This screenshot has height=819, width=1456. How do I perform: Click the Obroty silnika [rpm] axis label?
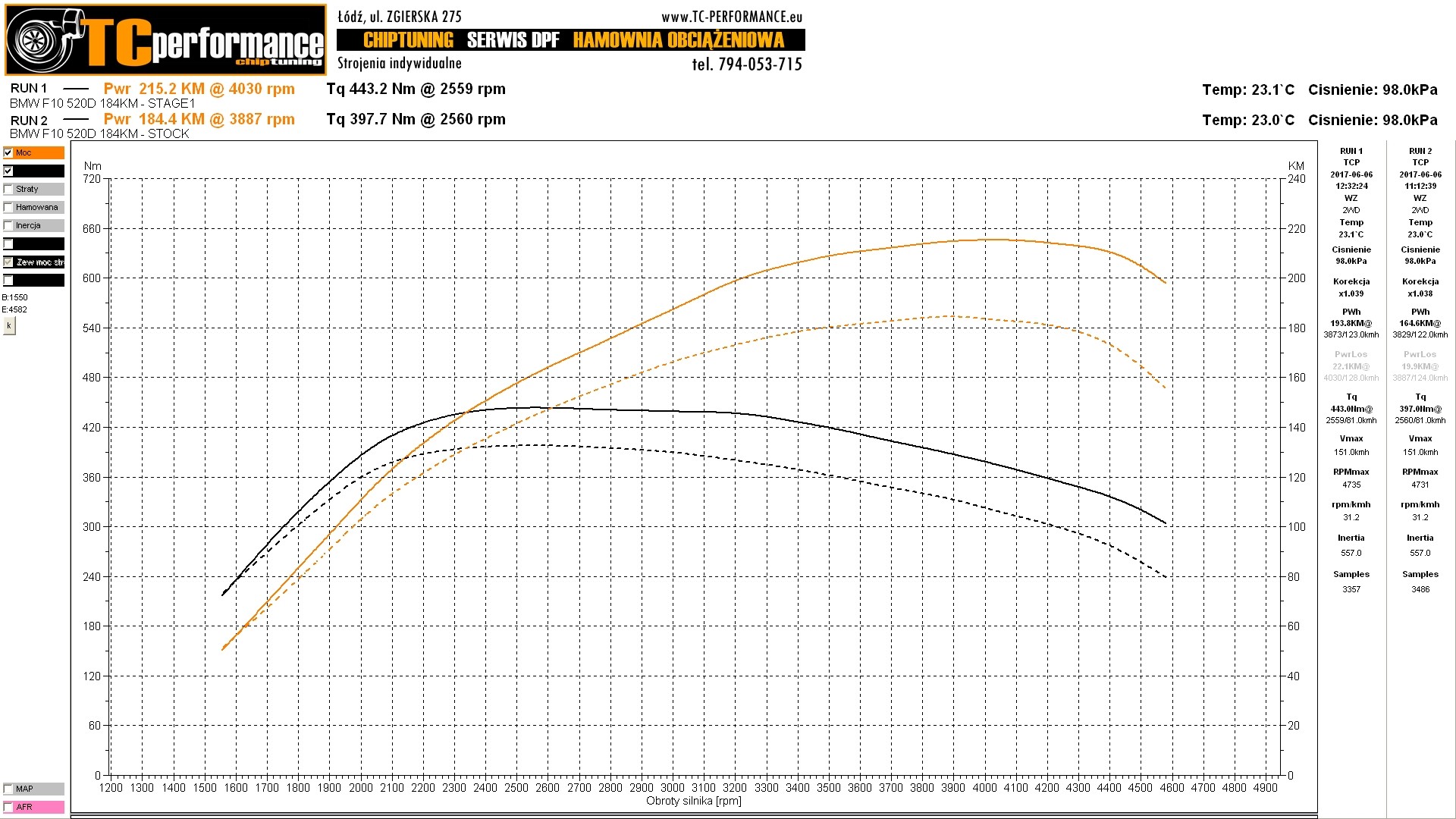[x=693, y=801]
